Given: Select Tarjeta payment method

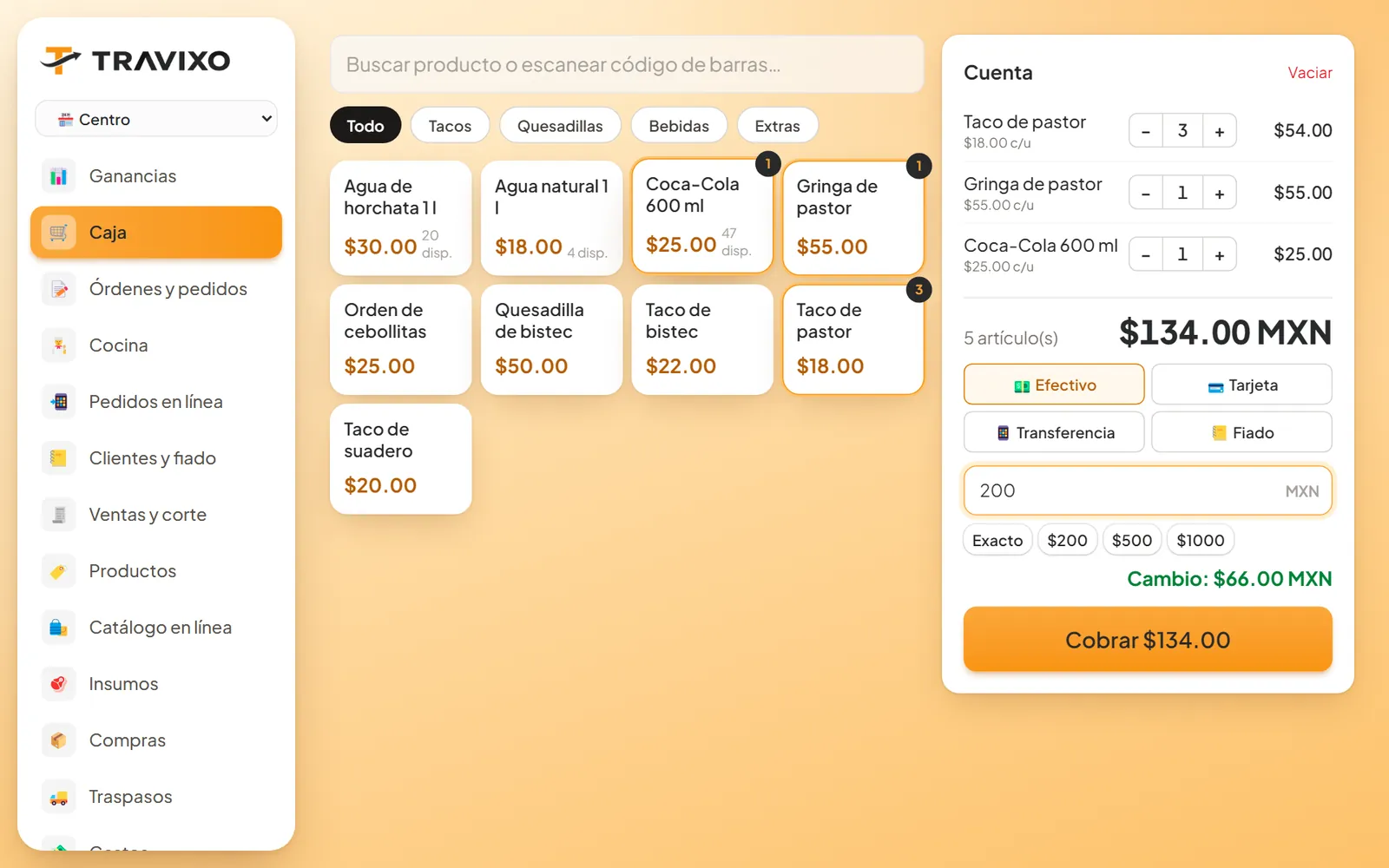Looking at the screenshot, I should point(1241,385).
